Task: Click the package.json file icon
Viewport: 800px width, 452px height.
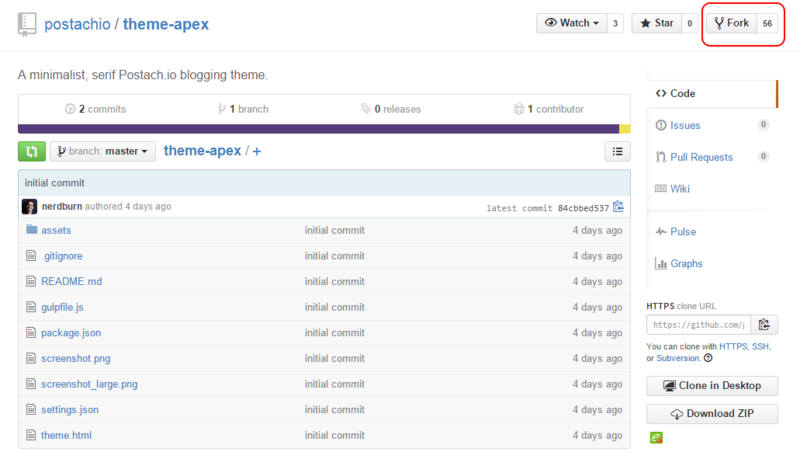Action: tap(31, 333)
